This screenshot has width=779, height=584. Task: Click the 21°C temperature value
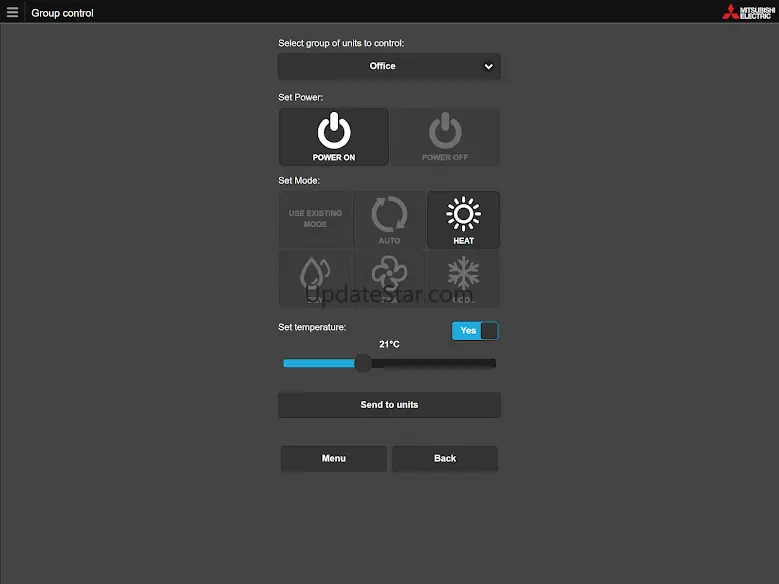pos(389,344)
